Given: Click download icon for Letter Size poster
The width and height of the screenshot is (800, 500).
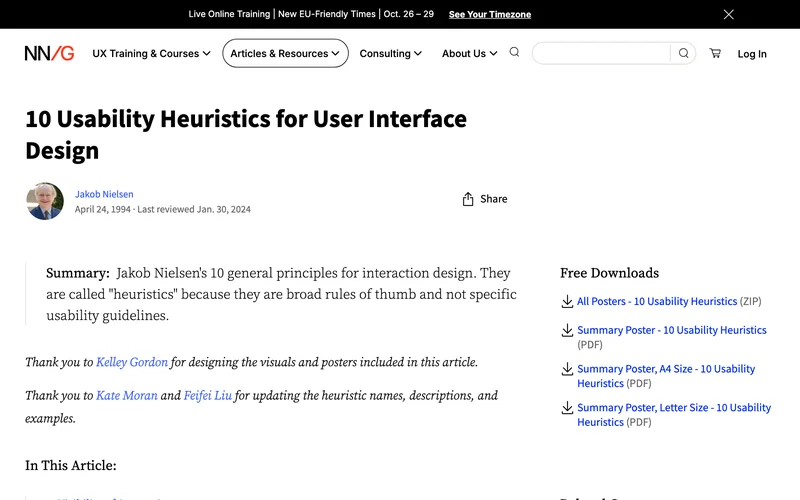Looking at the screenshot, I should [567, 408].
